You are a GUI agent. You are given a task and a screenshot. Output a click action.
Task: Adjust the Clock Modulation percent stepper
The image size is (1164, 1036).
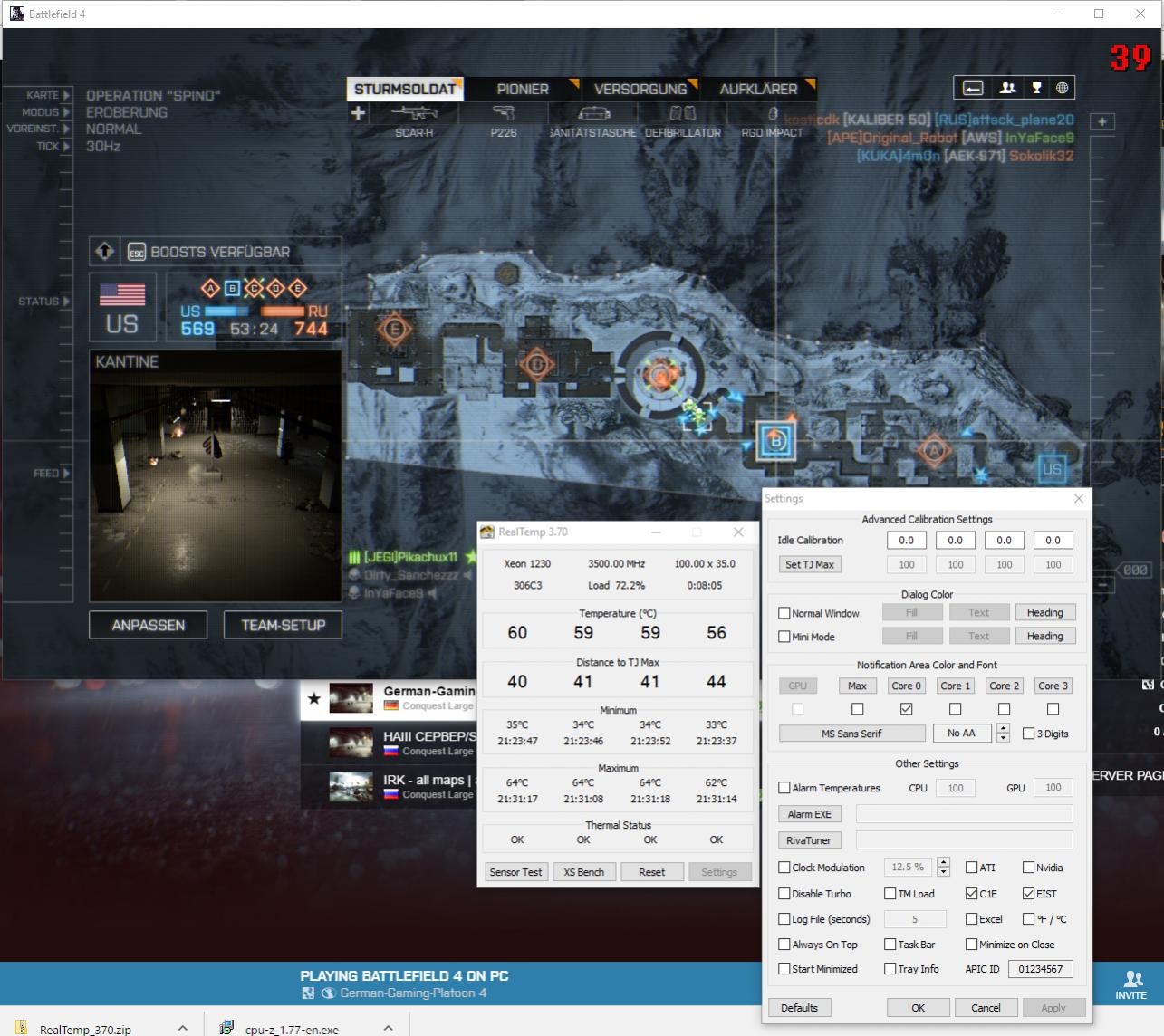coord(943,867)
